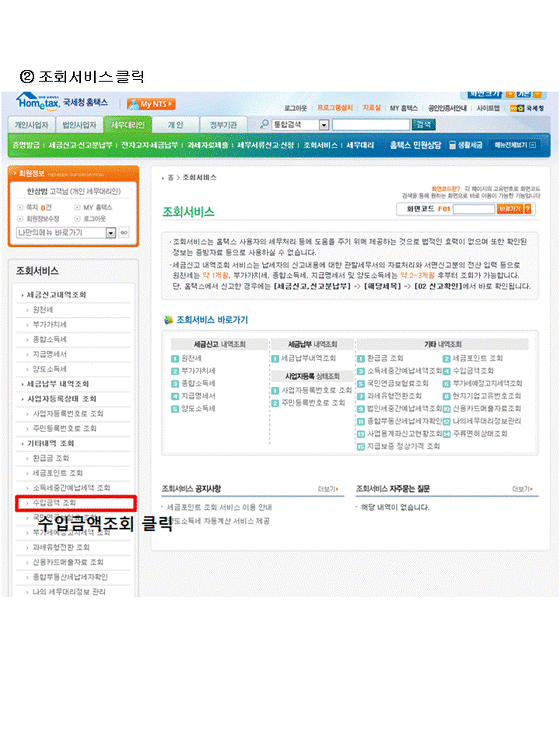
Task: Click the go button beside 나만의메뉴
Action: click(x=124, y=233)
